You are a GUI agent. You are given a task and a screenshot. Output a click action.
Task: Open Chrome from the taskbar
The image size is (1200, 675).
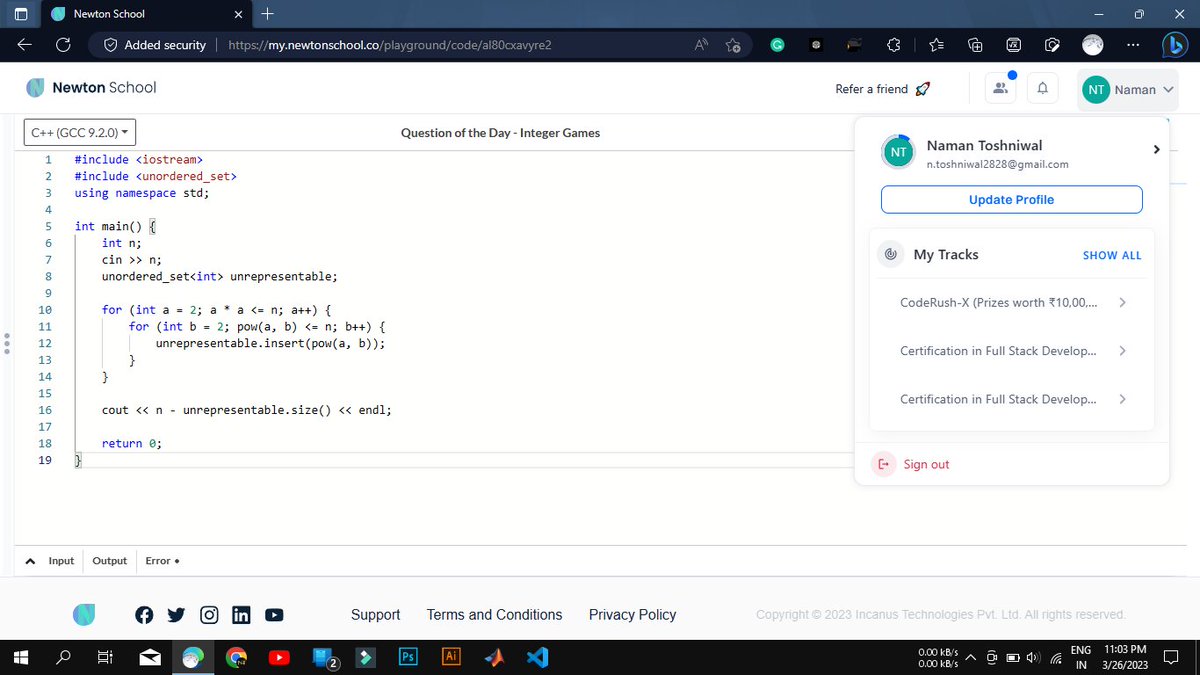(x=236, y=657)
